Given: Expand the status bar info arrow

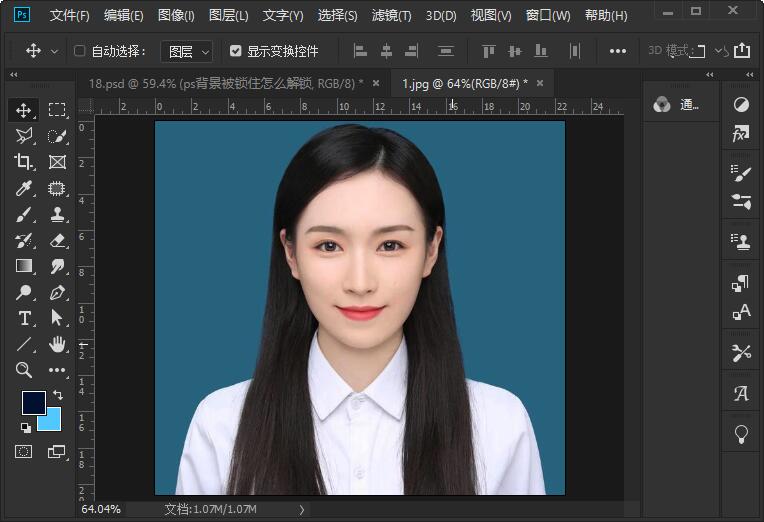Looking at the screenshot, I should tap(302, 510).
